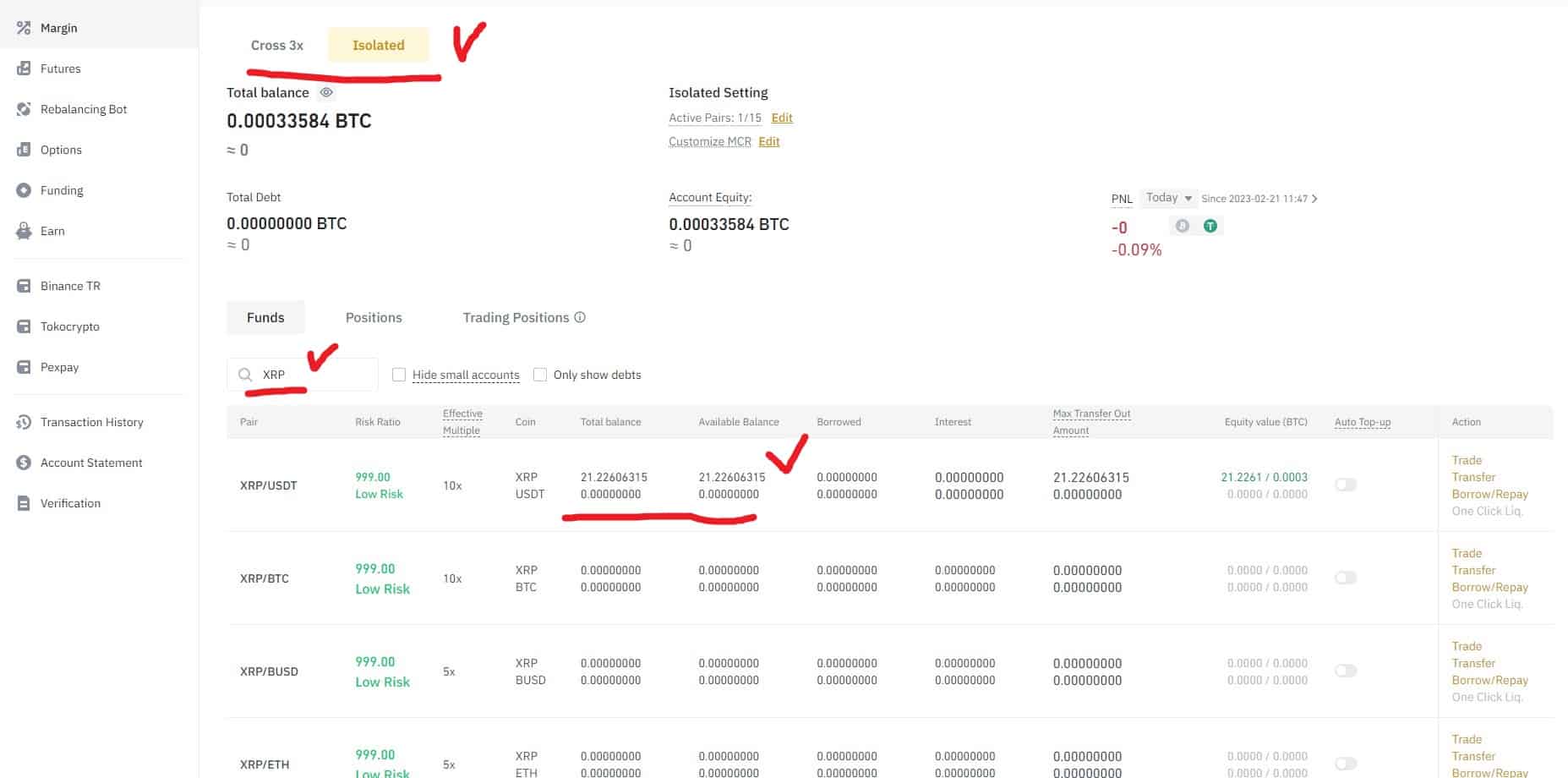Click the Earn piggy bank icon

[x=24, y=231]
